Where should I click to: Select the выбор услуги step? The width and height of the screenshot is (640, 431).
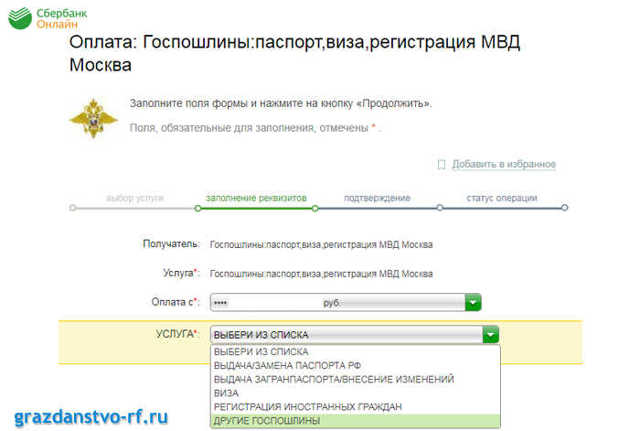tap(135, 198)
